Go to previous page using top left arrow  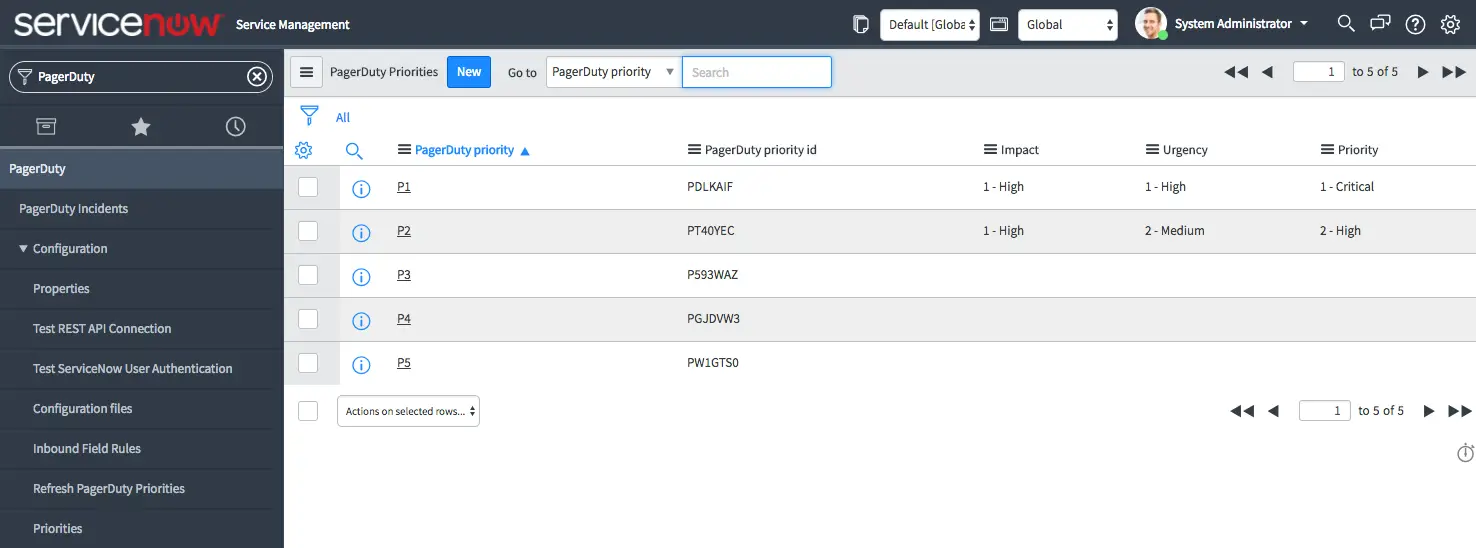pyautogui.click(x=1267, y=72)
